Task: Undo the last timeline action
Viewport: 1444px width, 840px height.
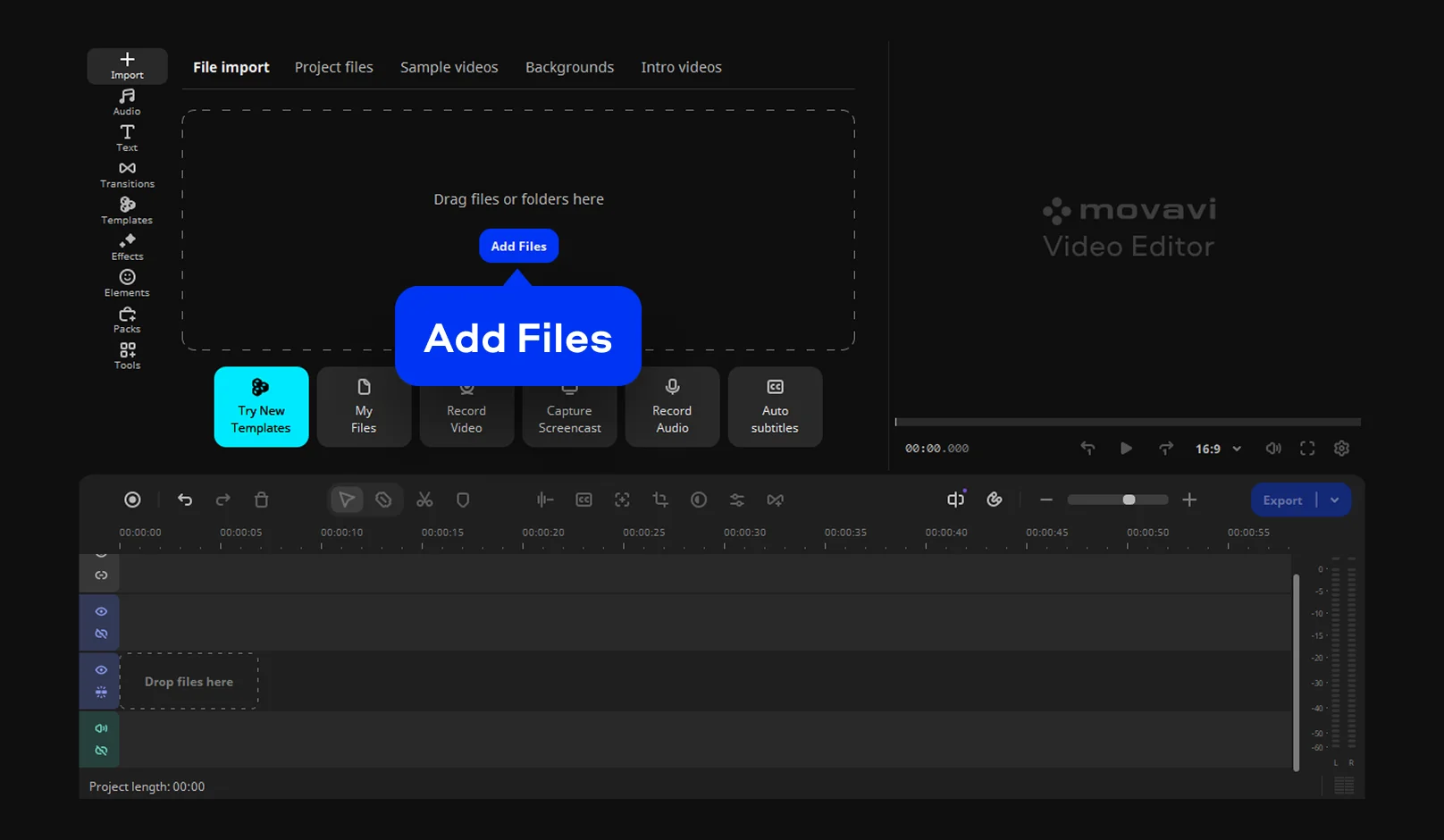Action: pos(185,500)
